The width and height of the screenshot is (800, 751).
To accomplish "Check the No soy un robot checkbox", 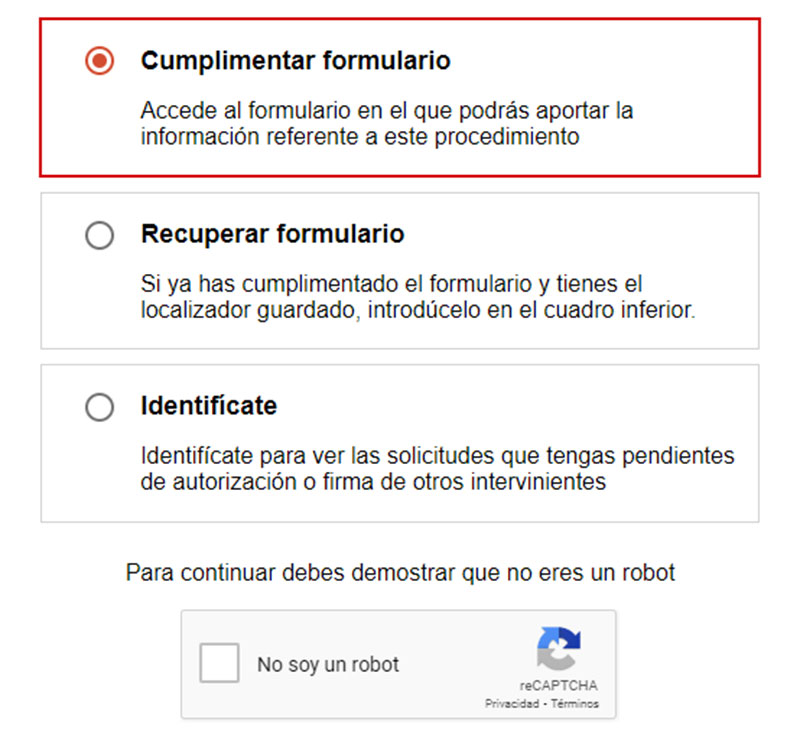I will pyautogui.click(x=220, y=664).
